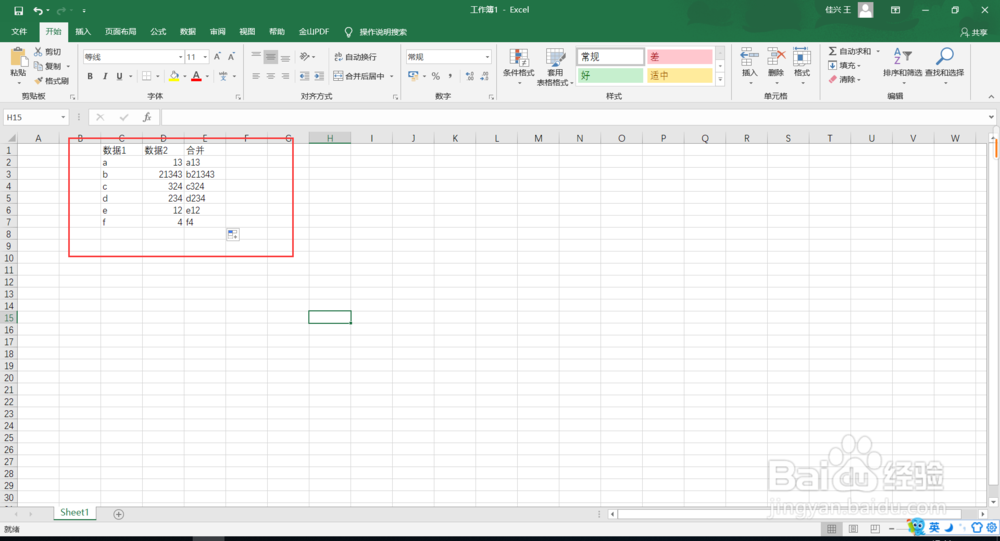Open Font dialog launcher
Image resolution: width=1000 pixels, height=541 pixels.
(x=238, y=97)
